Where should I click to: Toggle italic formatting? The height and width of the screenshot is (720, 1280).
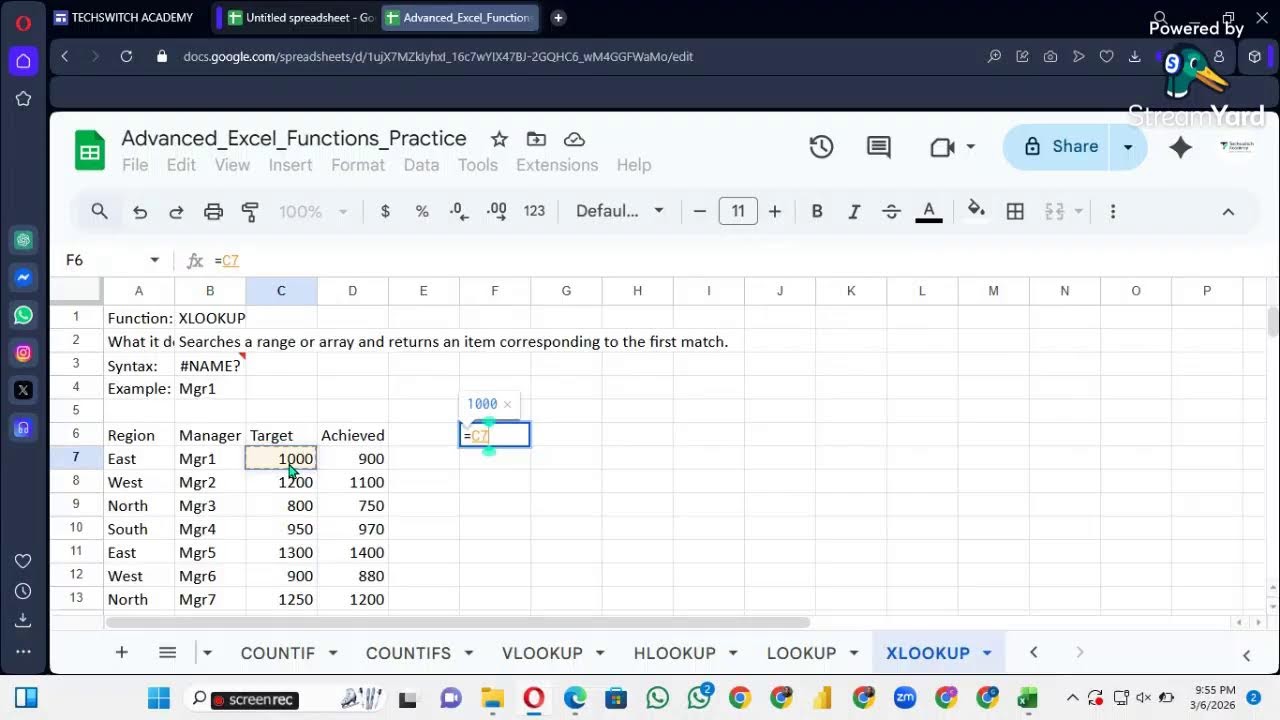click(x=854, y=211)
